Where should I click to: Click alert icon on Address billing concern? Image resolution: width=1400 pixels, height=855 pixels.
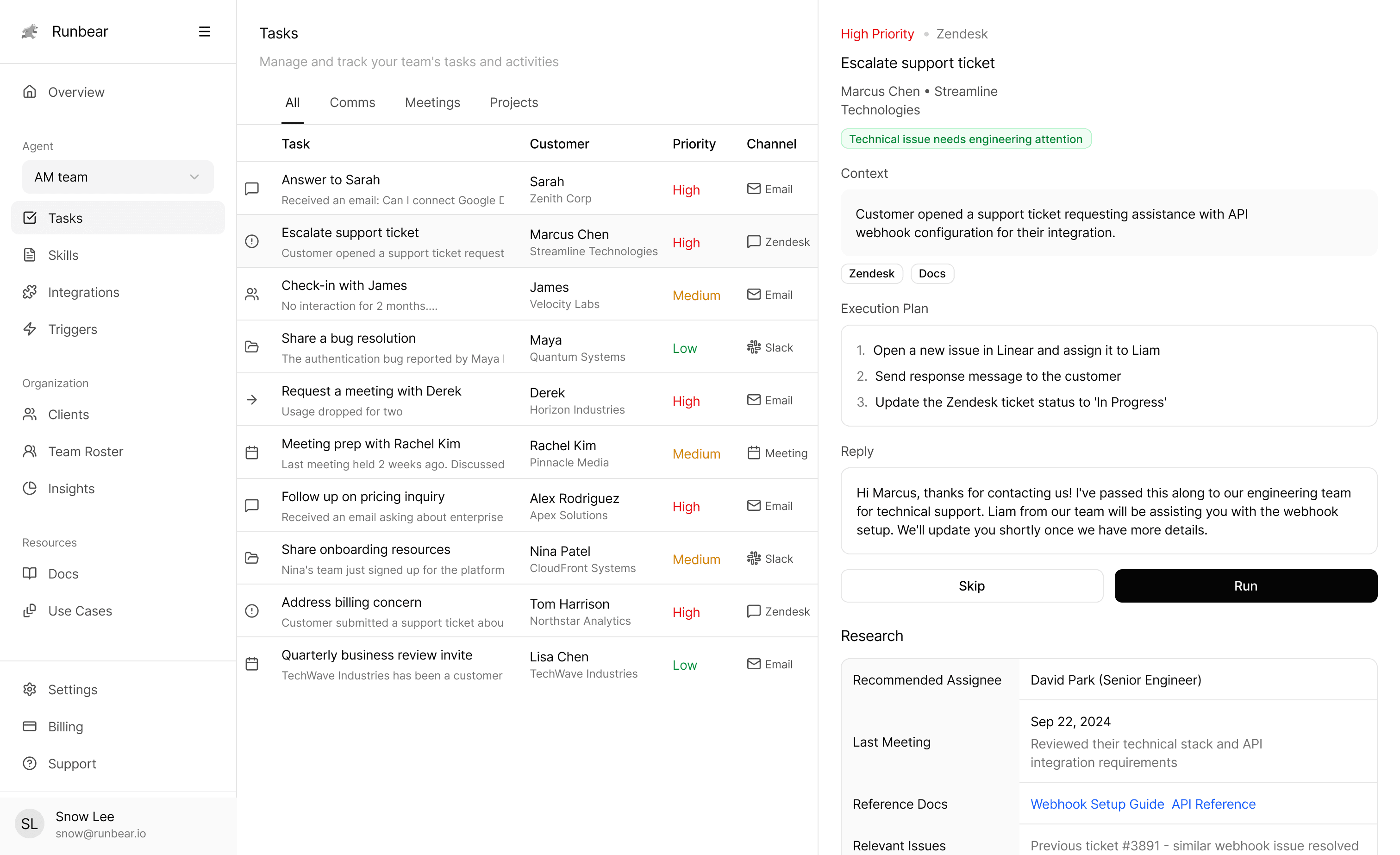tap(252, 611)
